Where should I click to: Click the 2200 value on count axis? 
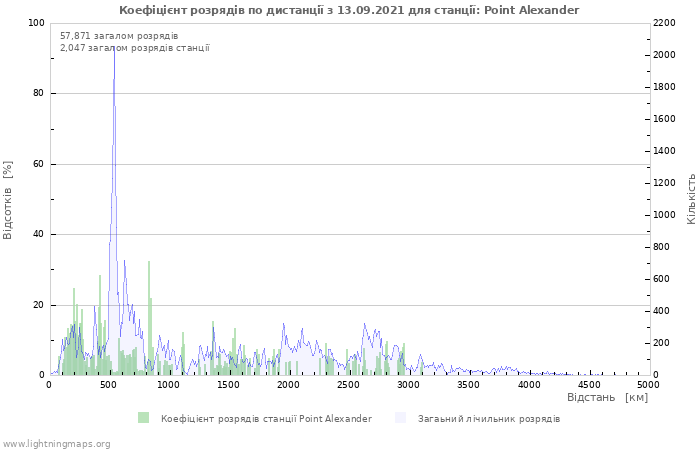pos(665,23)
